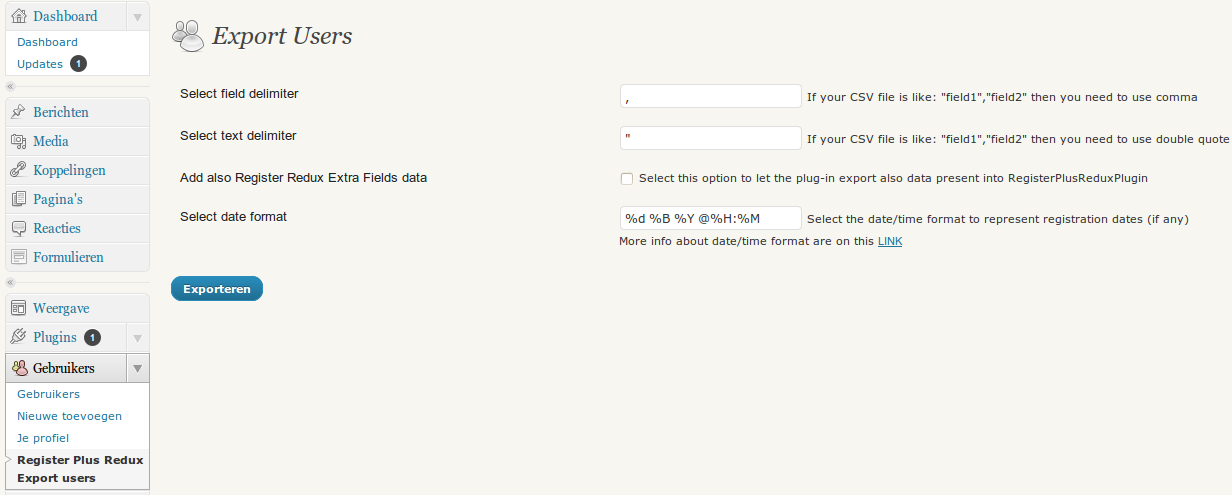Click the date format input field
This screenshot has width=1232, height=495.
click(x=711, y=218)
